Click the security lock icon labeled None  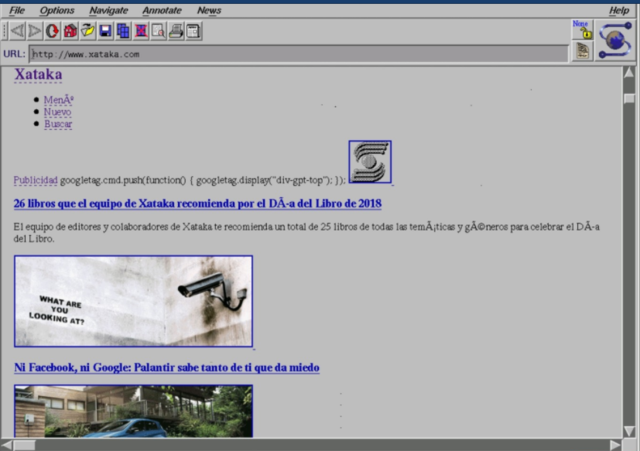pos(582,30)
